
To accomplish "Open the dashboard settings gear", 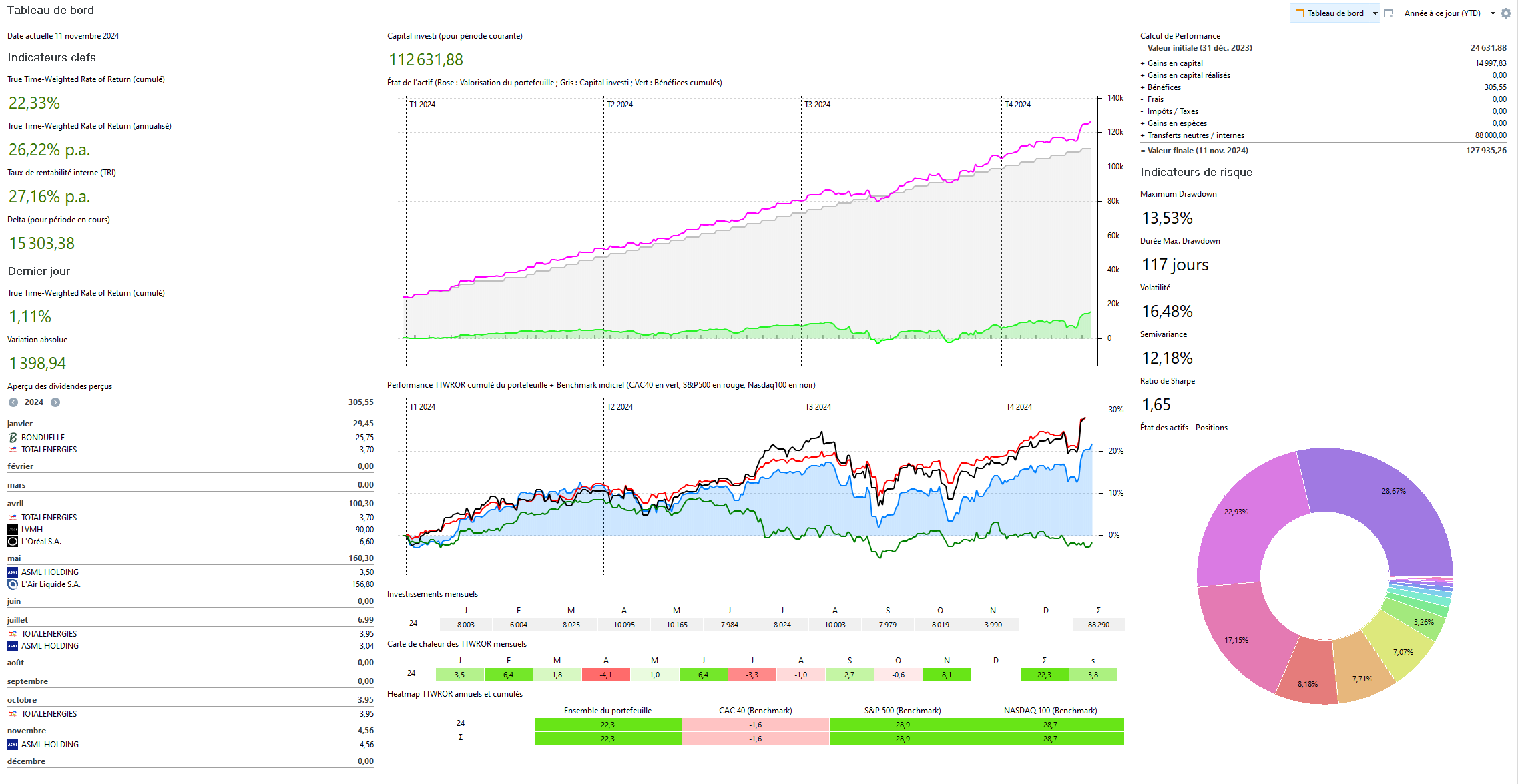I will 1506,13.
